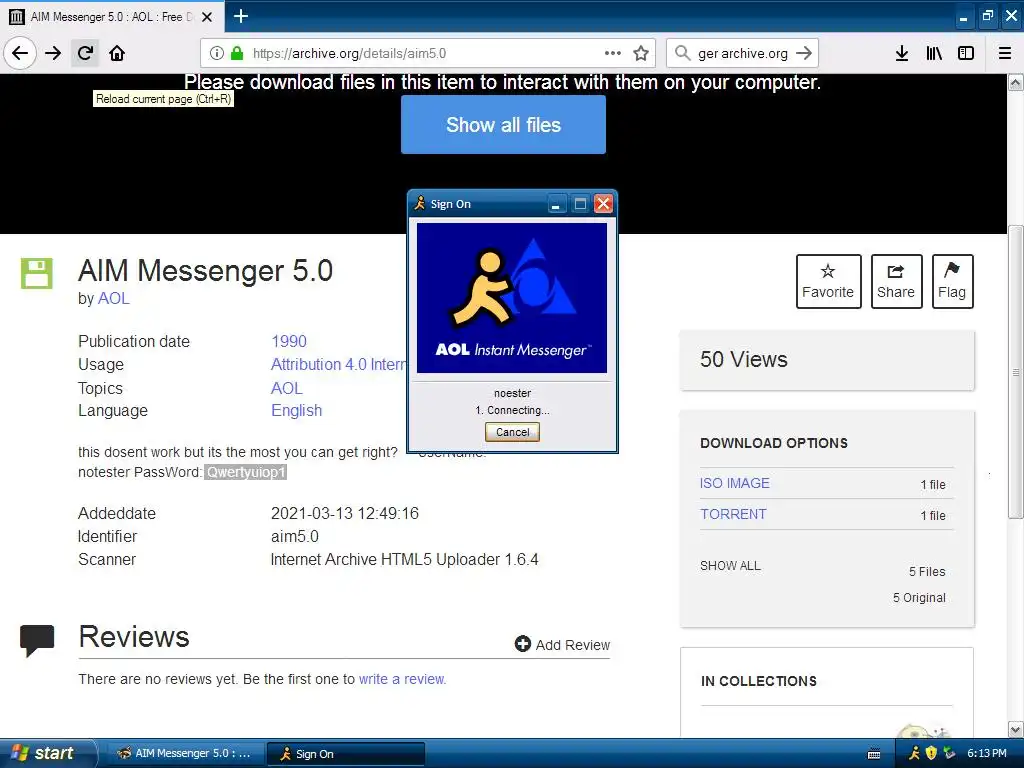Click the green secure padlock icon
Image resolution: width=1024 pixels, height=768 pixels.
point(237,54)
